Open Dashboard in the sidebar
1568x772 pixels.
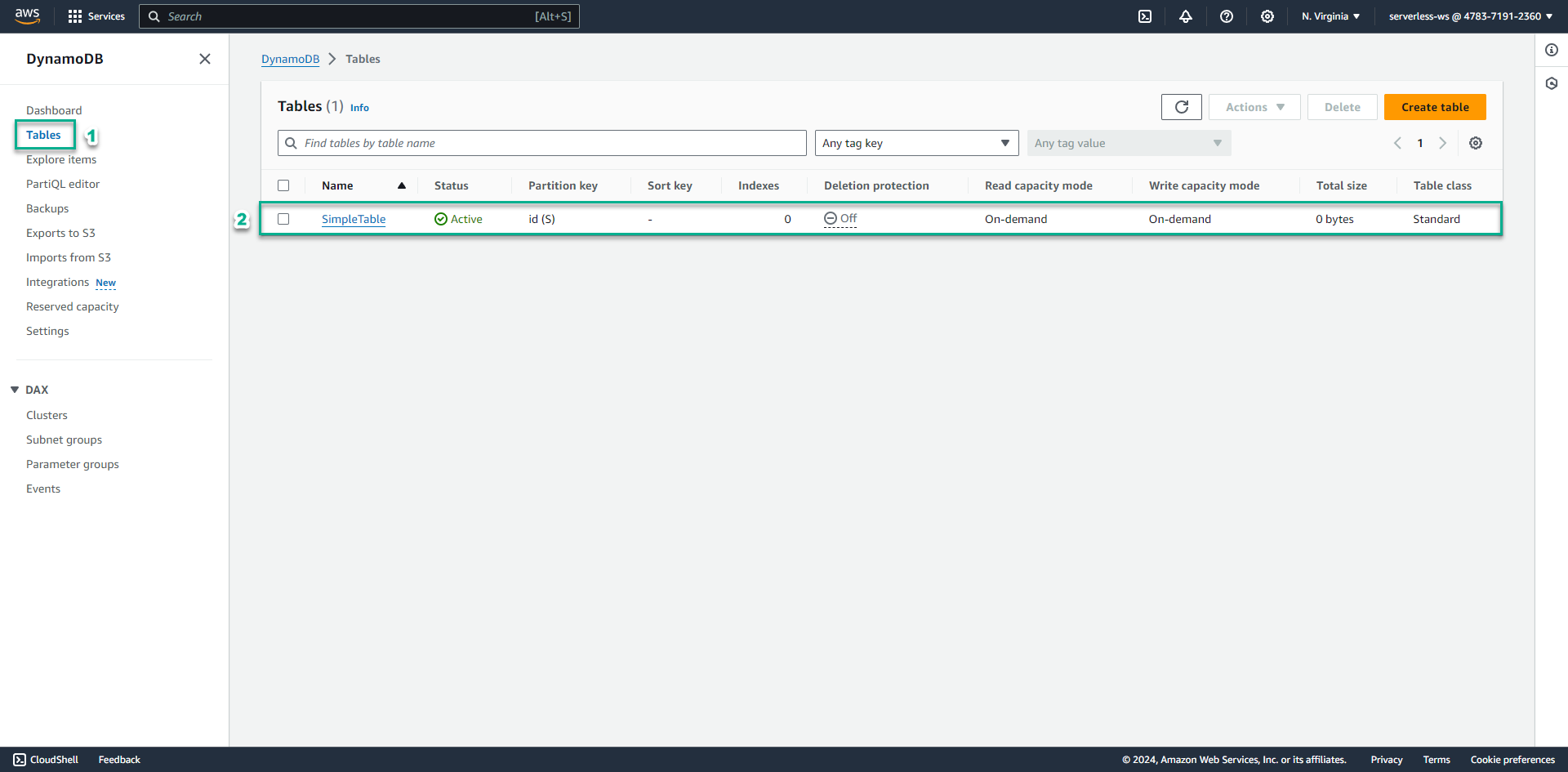[54, 110]
